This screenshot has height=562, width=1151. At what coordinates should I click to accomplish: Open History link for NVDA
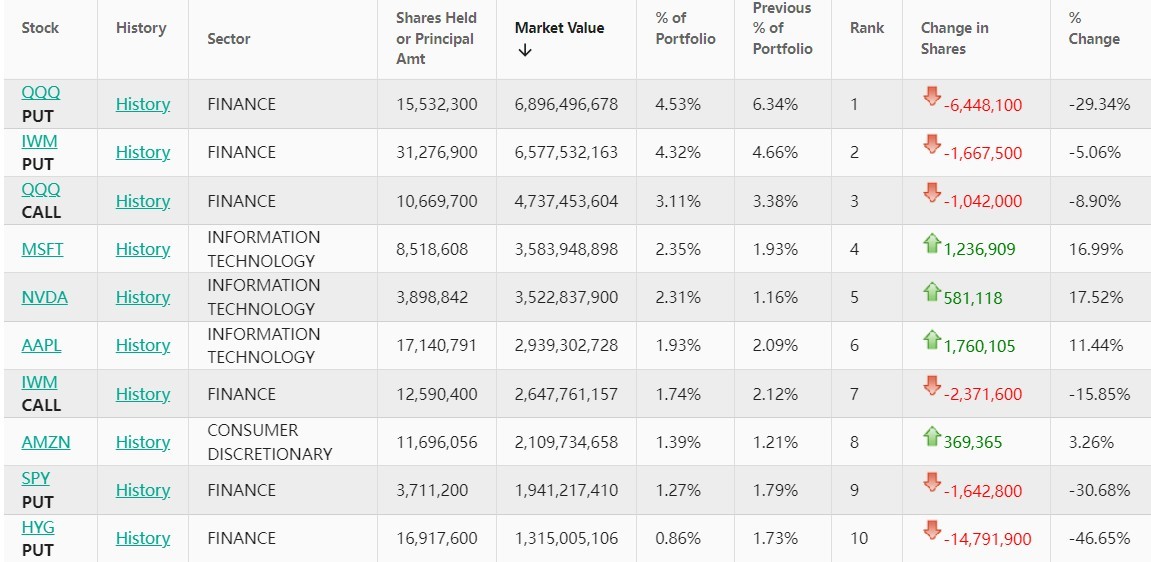143,297
